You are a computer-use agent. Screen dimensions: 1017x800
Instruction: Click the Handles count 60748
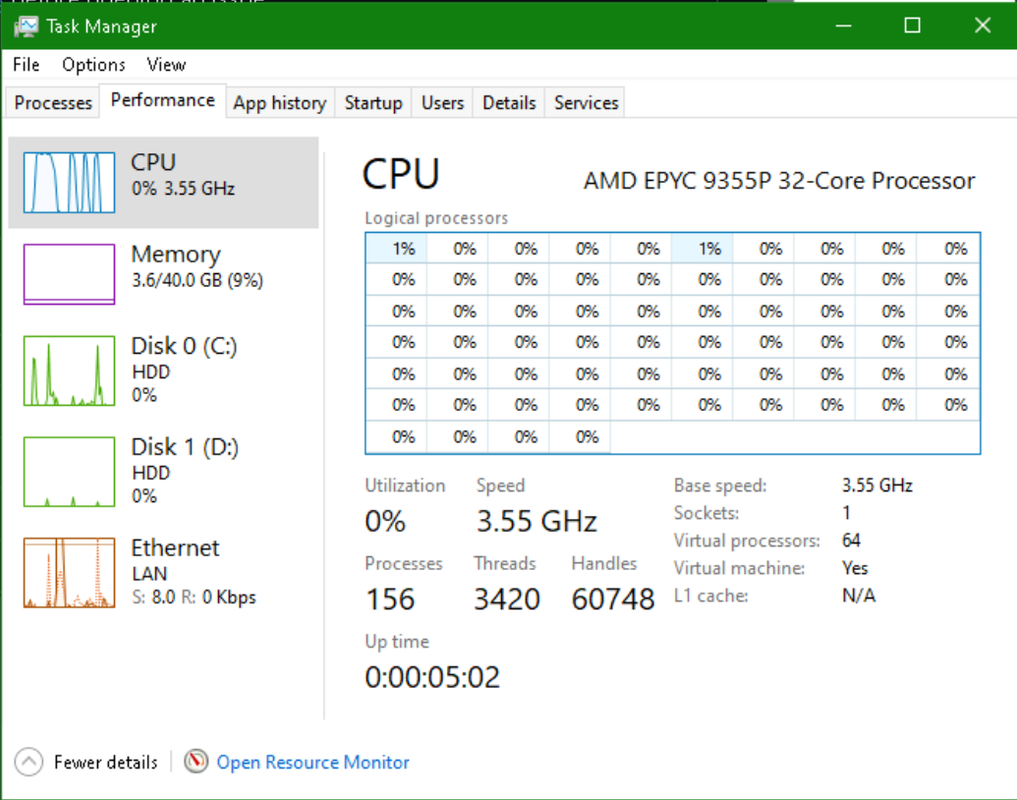click(613, 599)
